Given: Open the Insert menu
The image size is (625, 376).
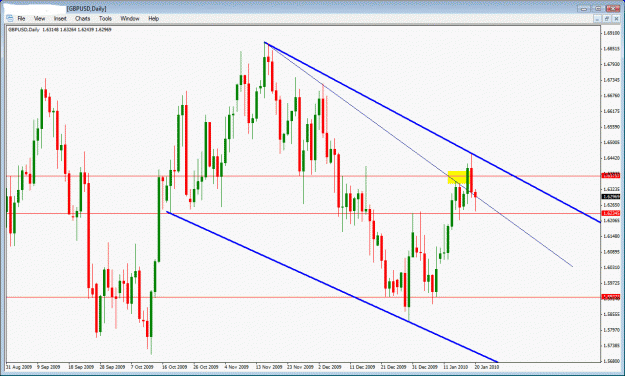Looking at the screenshot, I should (x=60, y=18).
